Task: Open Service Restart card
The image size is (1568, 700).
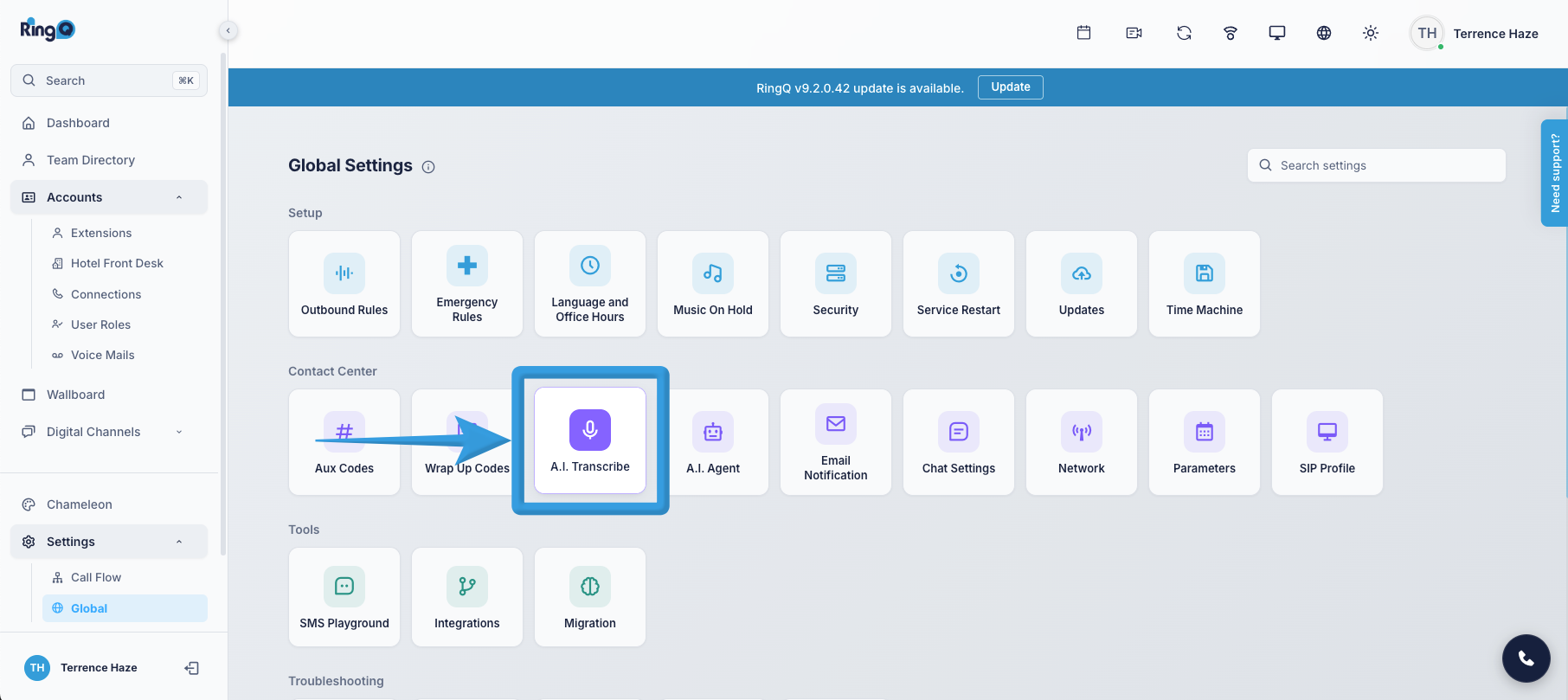Action: (x=959, y=284)
